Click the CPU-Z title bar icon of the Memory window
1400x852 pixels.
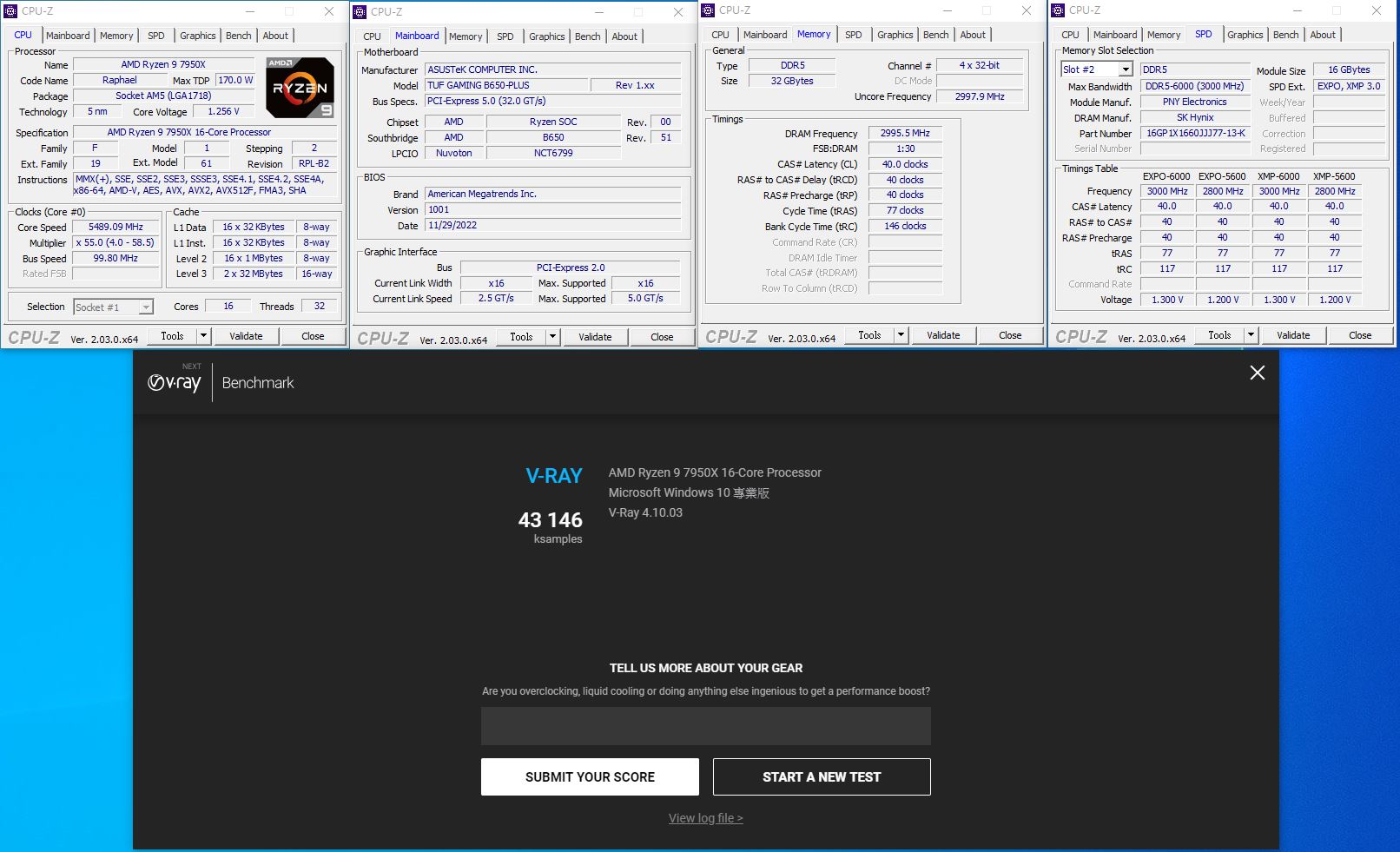pos(709,10)
